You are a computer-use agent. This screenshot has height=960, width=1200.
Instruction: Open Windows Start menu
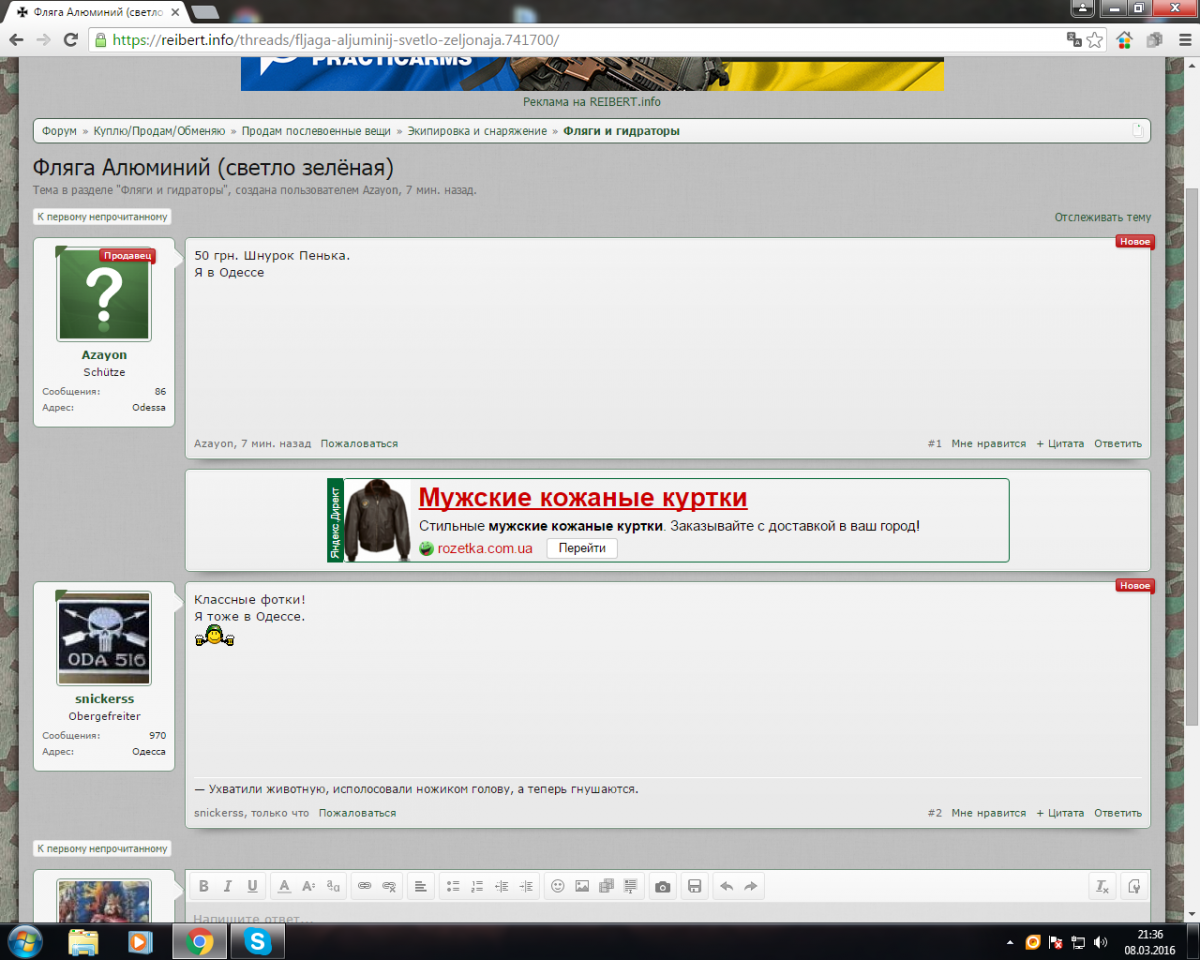[x=23, y=941]
